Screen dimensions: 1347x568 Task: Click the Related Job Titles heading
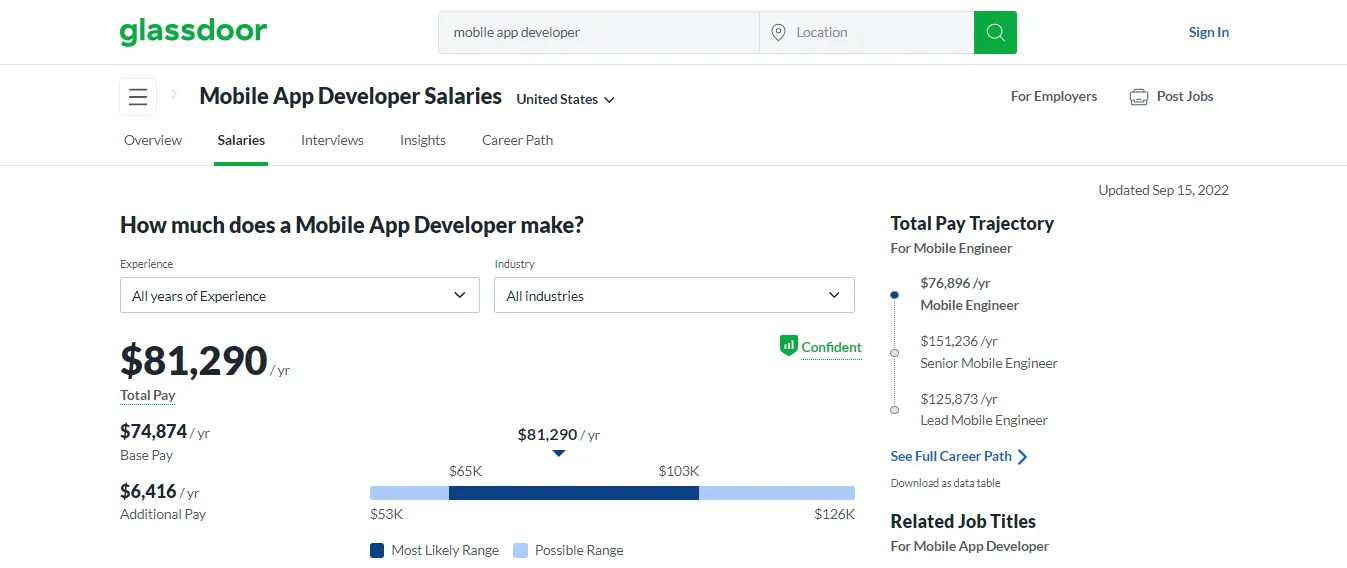click(x=963, y=521)
